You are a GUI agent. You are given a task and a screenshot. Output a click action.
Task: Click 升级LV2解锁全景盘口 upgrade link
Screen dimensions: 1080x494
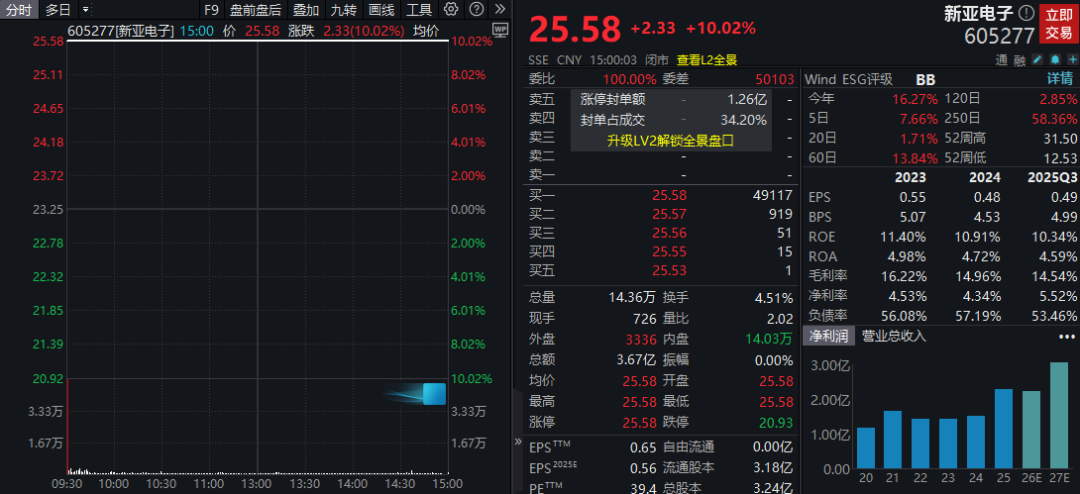point(670,141)
